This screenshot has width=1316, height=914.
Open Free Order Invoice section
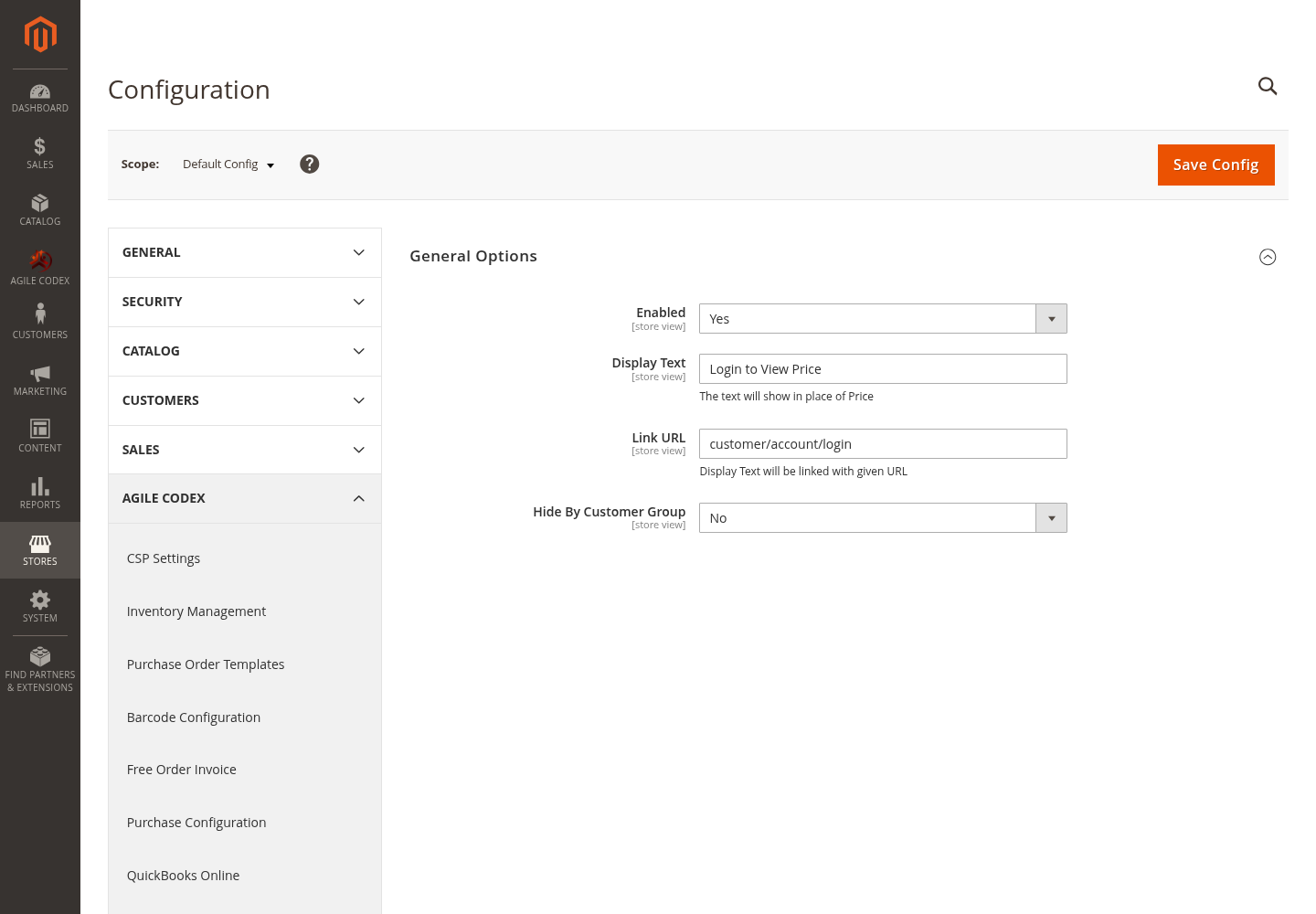[182, 770]
